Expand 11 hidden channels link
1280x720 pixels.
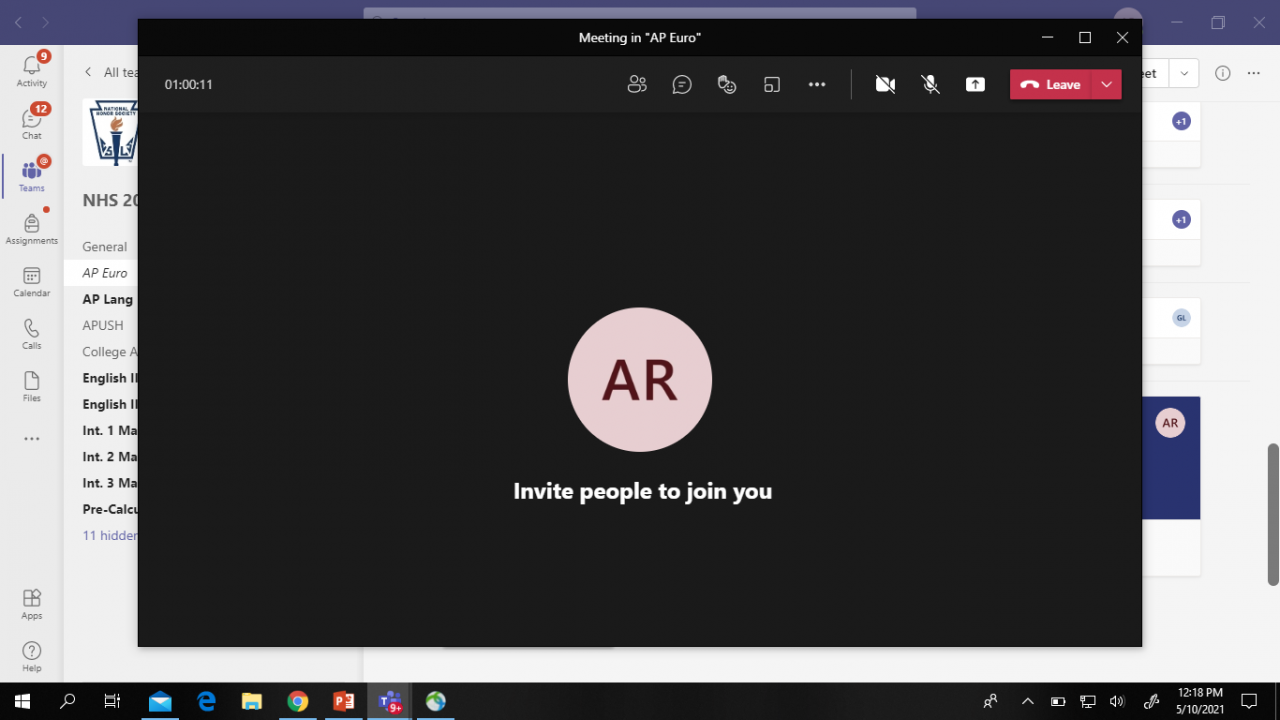(110, 535)
